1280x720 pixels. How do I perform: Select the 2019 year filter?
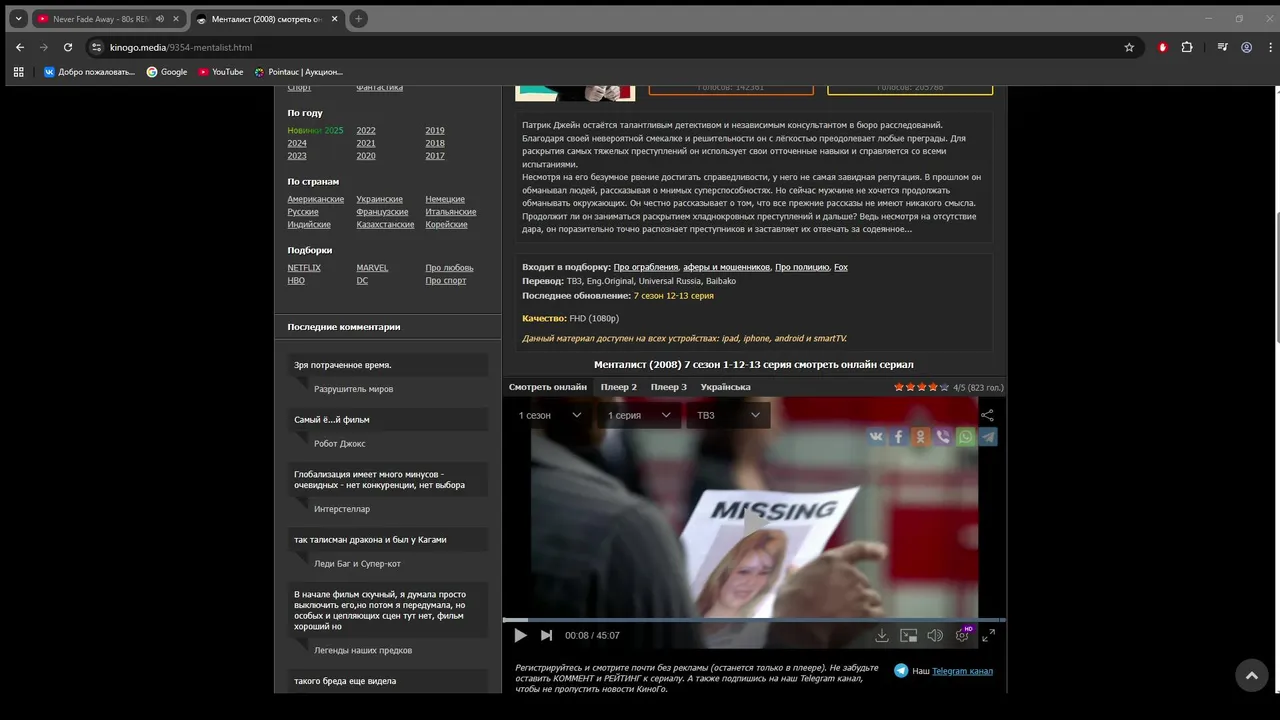[x=435, y=130]
